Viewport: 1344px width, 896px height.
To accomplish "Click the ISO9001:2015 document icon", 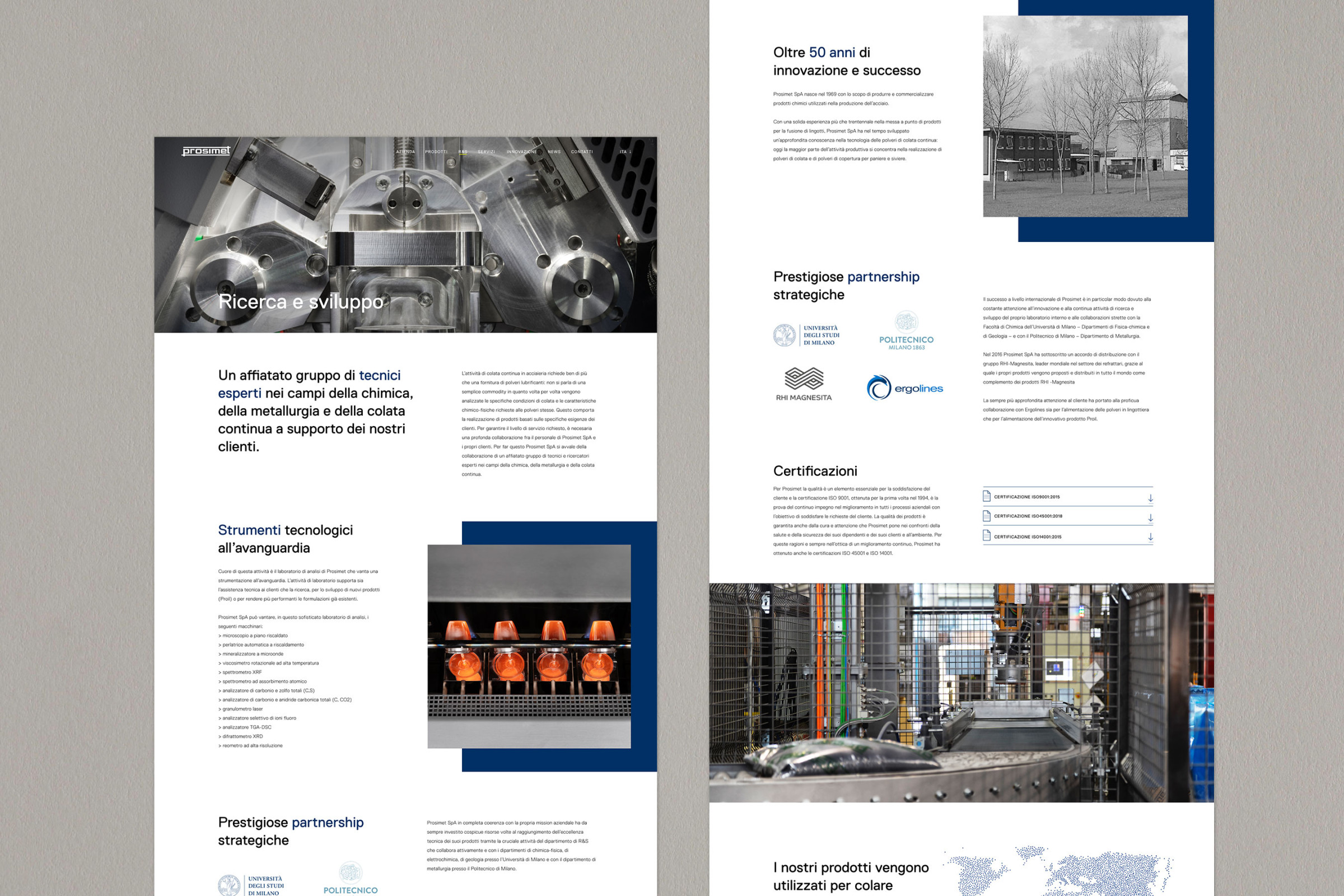I will pyautogui.click(x=986, y=496).
